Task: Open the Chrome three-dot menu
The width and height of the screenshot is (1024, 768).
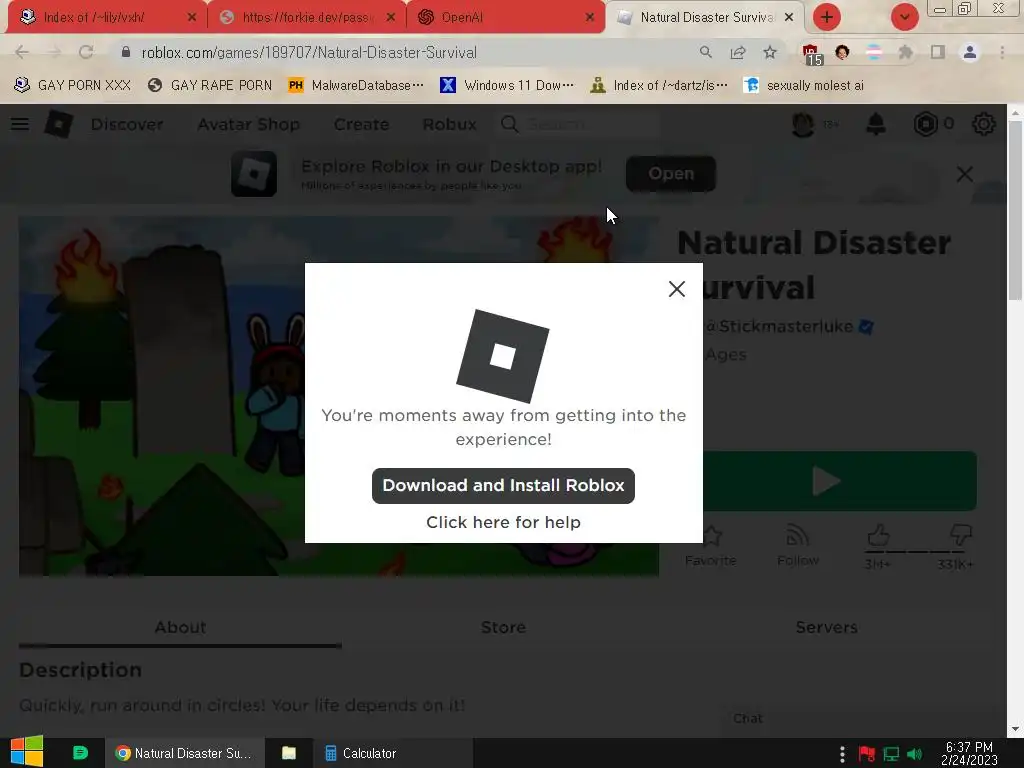Action: coord(1002,52)
